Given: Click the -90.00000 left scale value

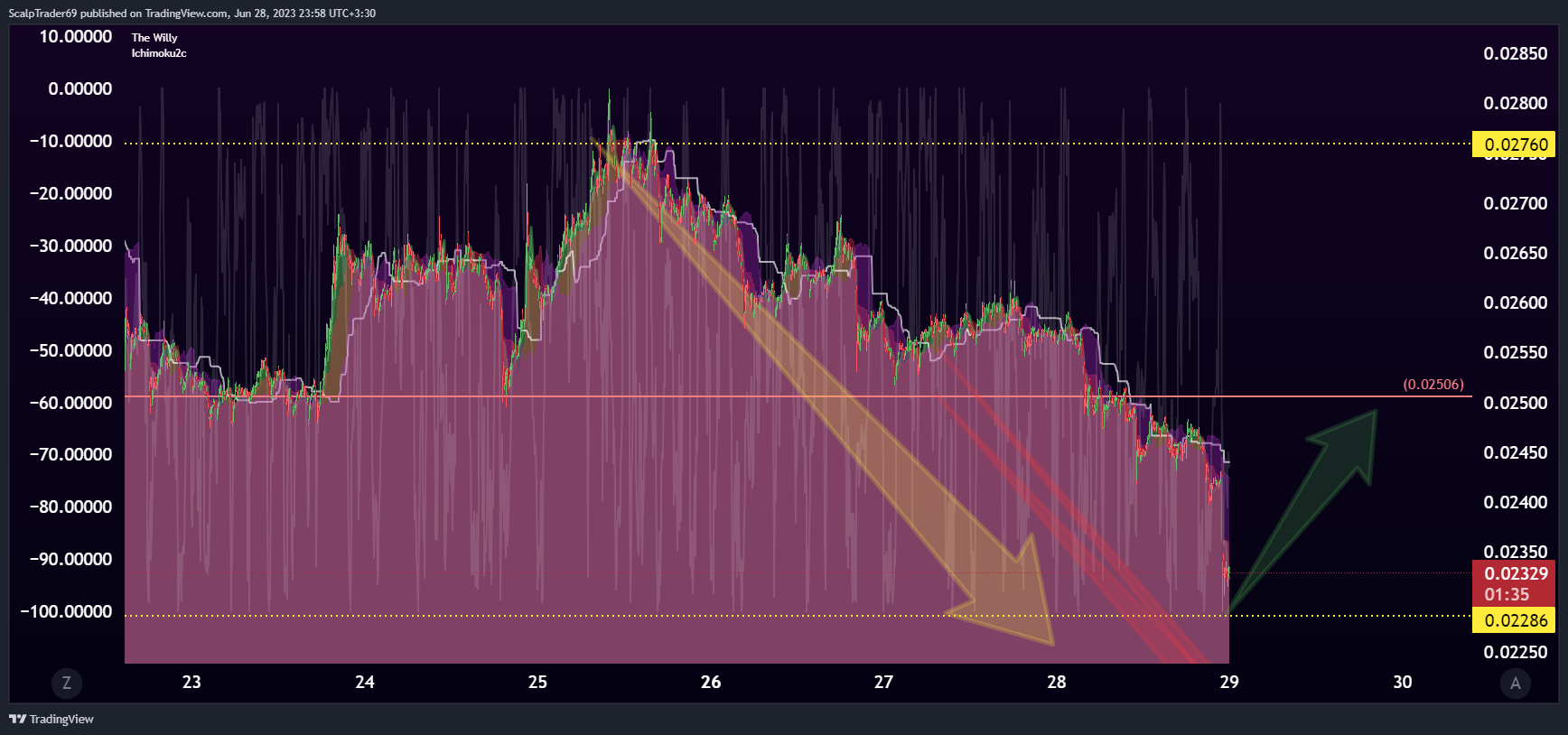Looking at the screenshot, I should pyautogui.click(x=70, y=559).
